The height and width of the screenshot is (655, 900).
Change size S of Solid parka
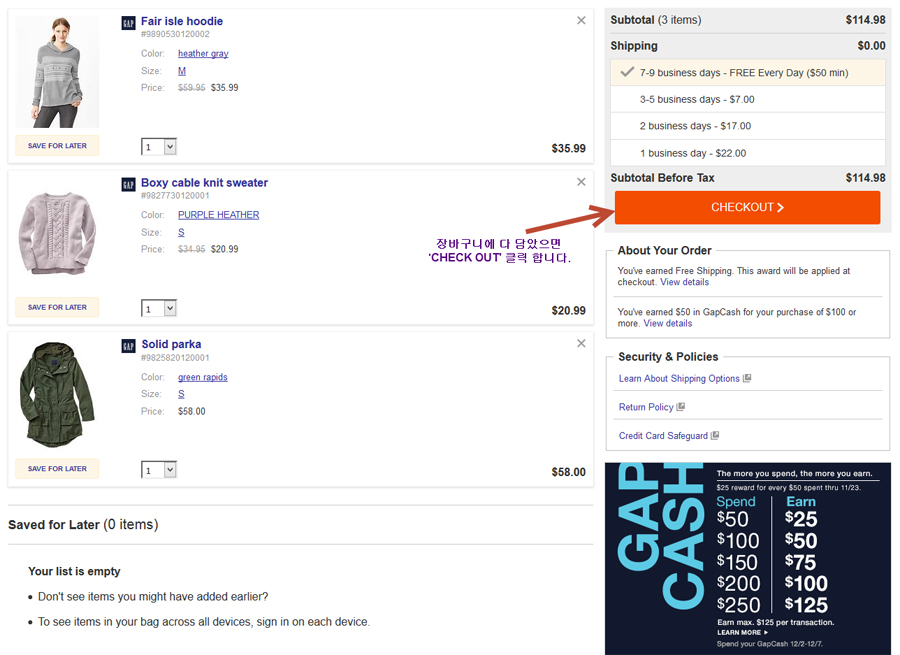[181, 394]
